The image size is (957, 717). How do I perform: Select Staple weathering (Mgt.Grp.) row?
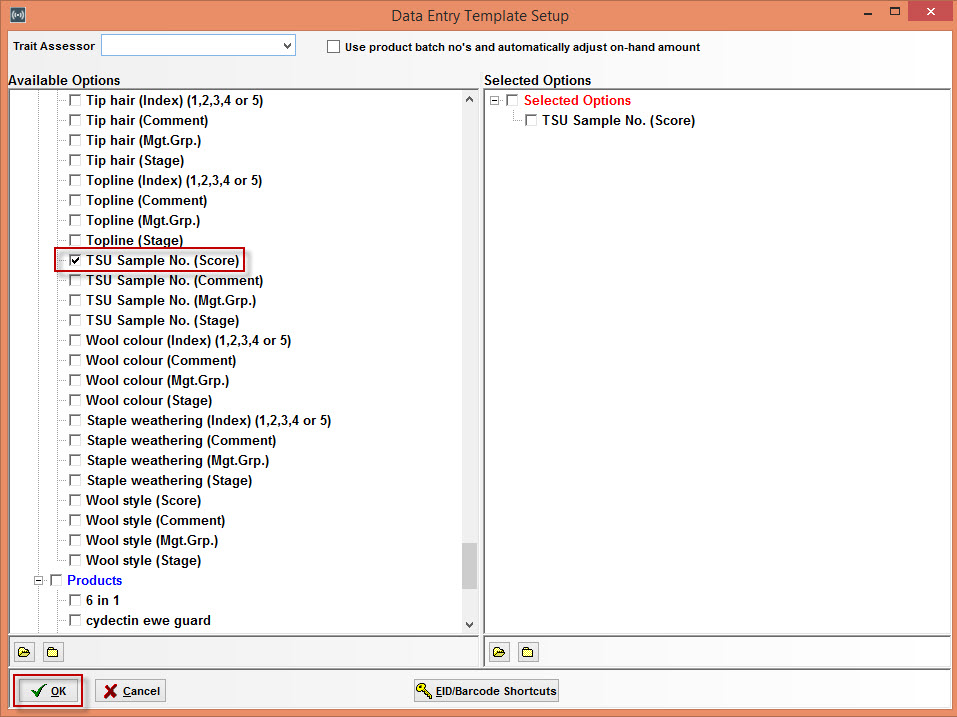[178, 460]
